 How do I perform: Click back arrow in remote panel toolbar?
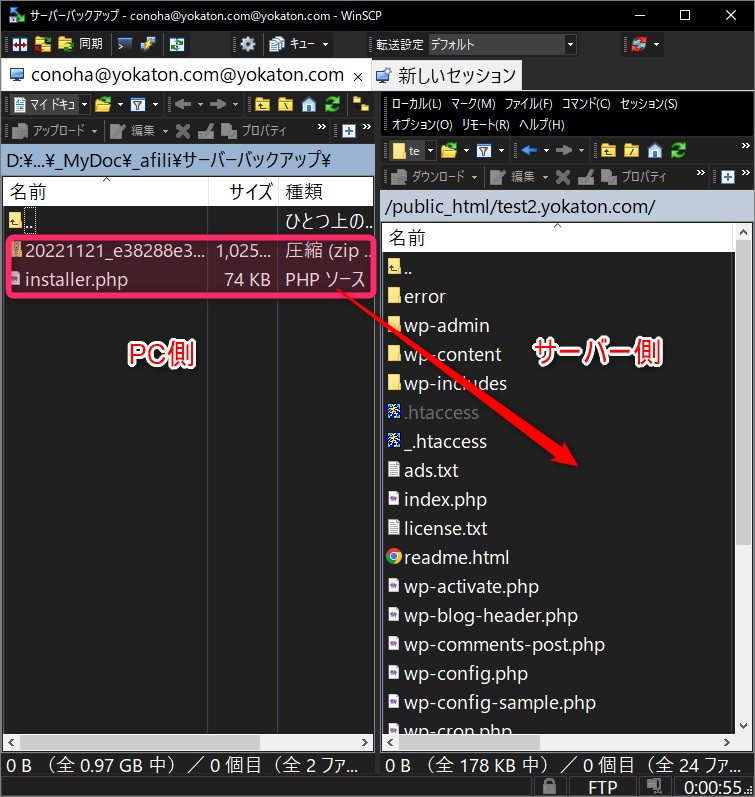click(529, 150)
